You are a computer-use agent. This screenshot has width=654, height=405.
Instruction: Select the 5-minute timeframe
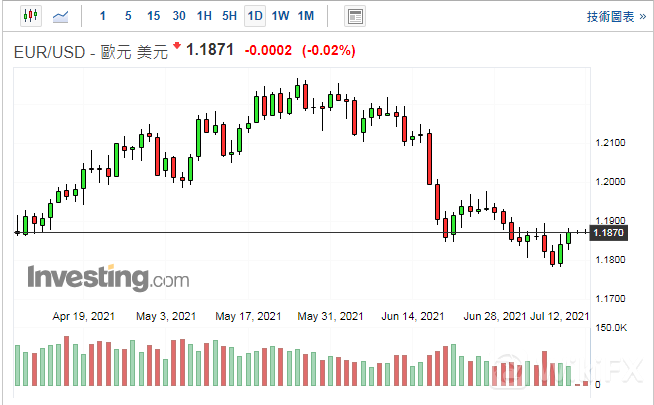click(127, 16)
